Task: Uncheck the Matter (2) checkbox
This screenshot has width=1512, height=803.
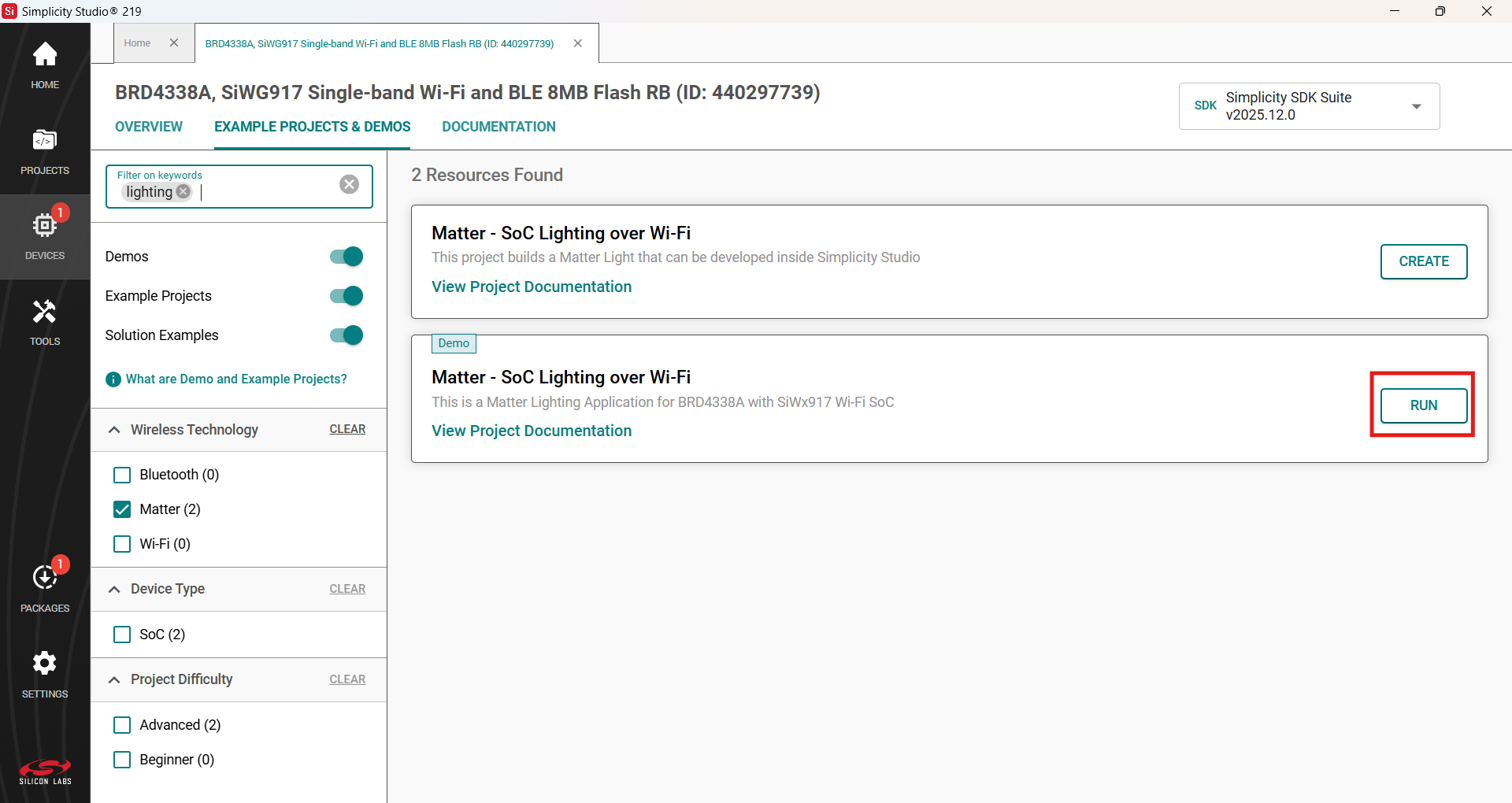Action: click(122, 509)
